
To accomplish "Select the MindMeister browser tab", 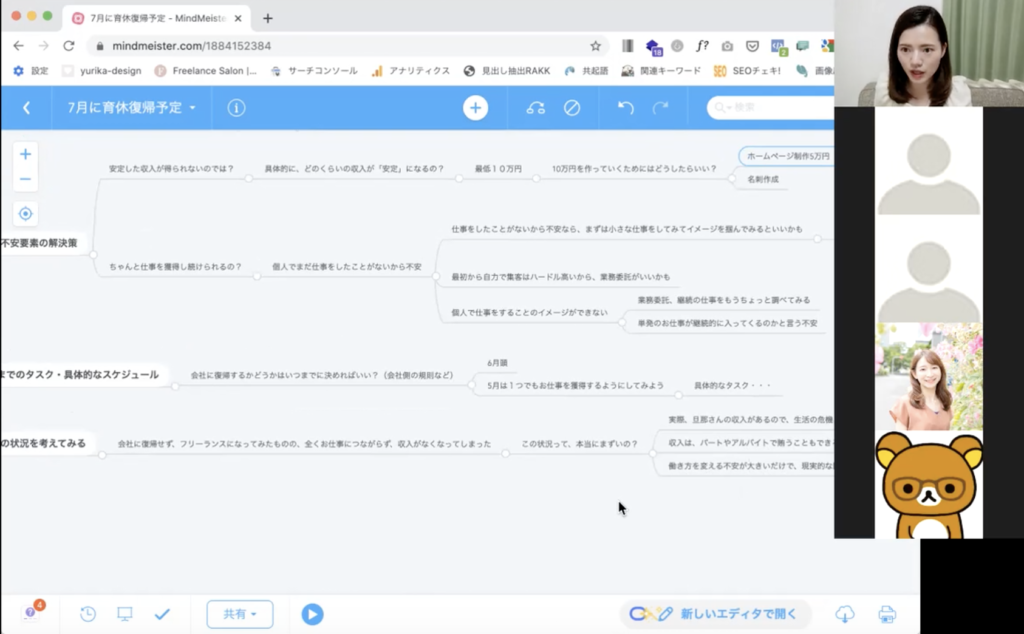I will (160, 18).
